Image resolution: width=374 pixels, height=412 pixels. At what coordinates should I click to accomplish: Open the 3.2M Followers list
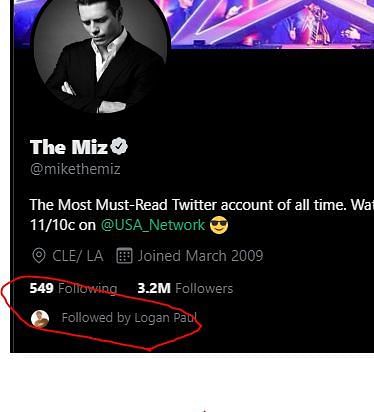coord(185,288)
